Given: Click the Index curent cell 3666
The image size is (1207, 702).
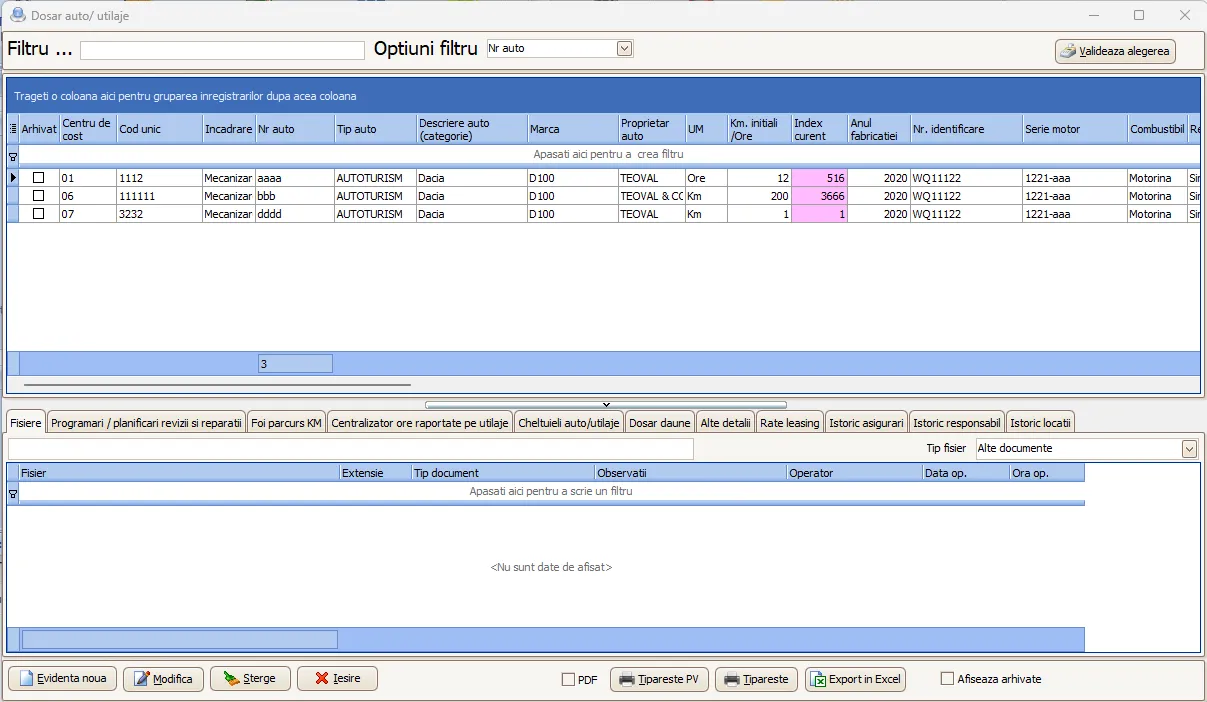Looking at the screenshot, I should tap(819, 196).
